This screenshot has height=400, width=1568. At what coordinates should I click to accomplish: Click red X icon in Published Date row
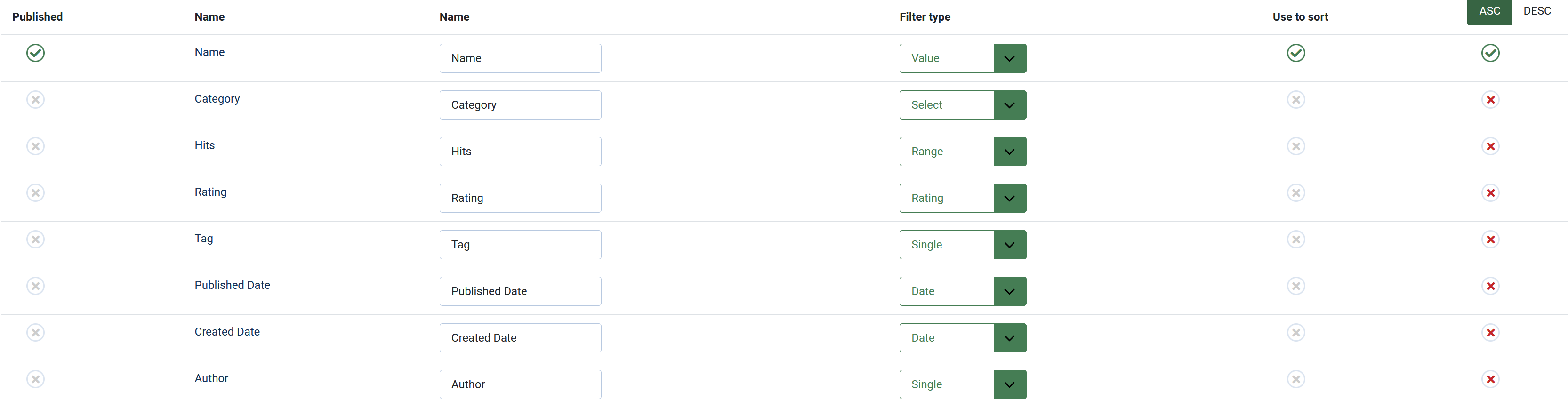coord(1490,286)
